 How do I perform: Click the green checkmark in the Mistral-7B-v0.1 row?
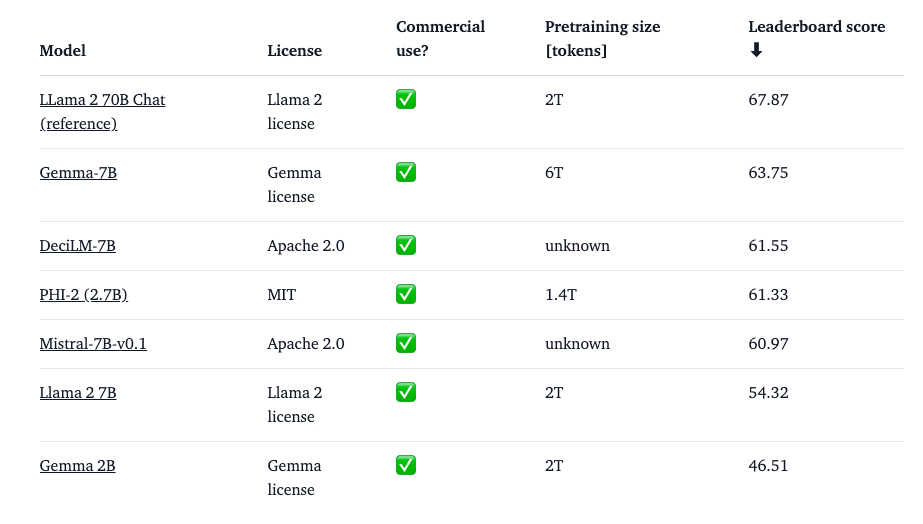[406, 343]
